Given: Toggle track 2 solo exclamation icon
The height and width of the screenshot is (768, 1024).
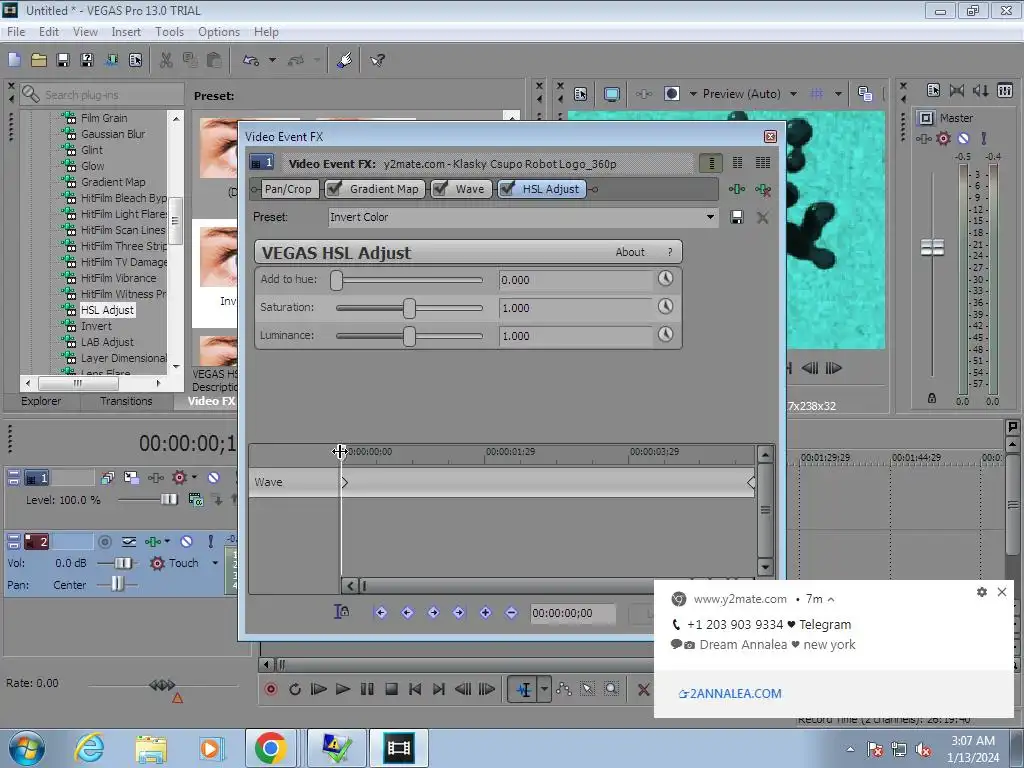Looking at the screenshot, I should pos(210,541).
